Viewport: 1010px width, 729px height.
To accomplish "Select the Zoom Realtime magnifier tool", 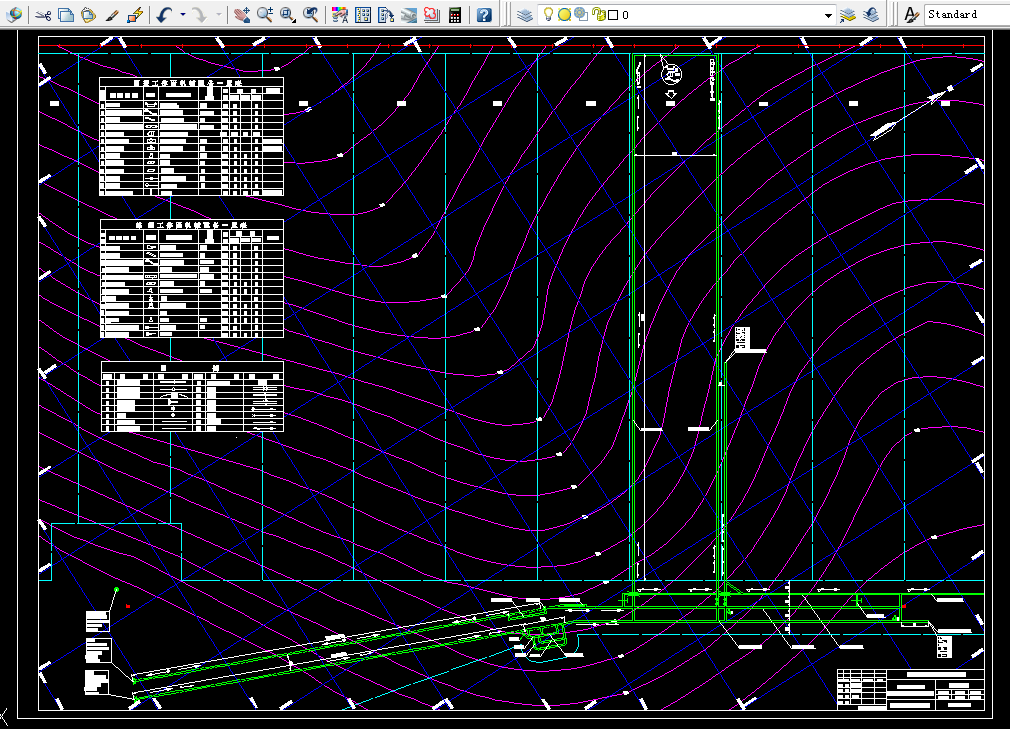I will pos(265,15).
